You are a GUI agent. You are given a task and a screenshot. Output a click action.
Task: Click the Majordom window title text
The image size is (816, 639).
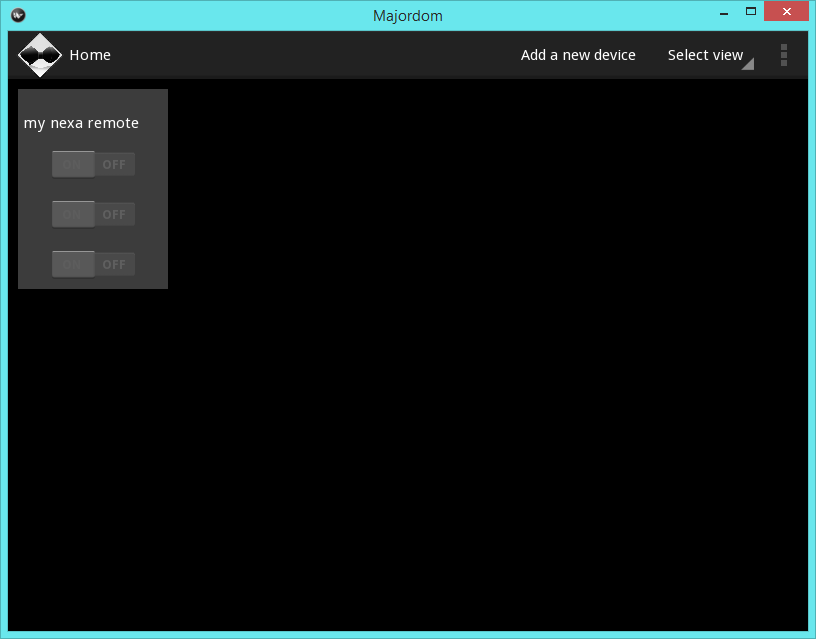click(407, 15)
